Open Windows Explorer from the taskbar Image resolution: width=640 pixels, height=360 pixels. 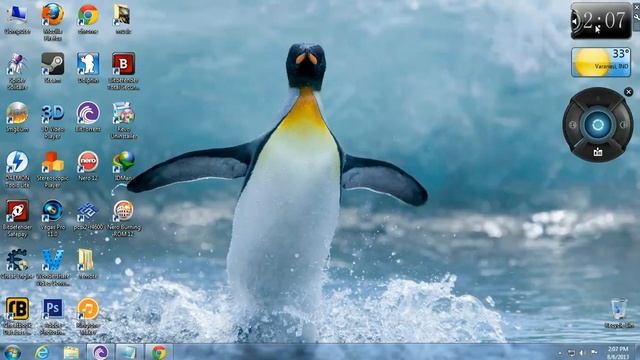[x=71, y=352]
